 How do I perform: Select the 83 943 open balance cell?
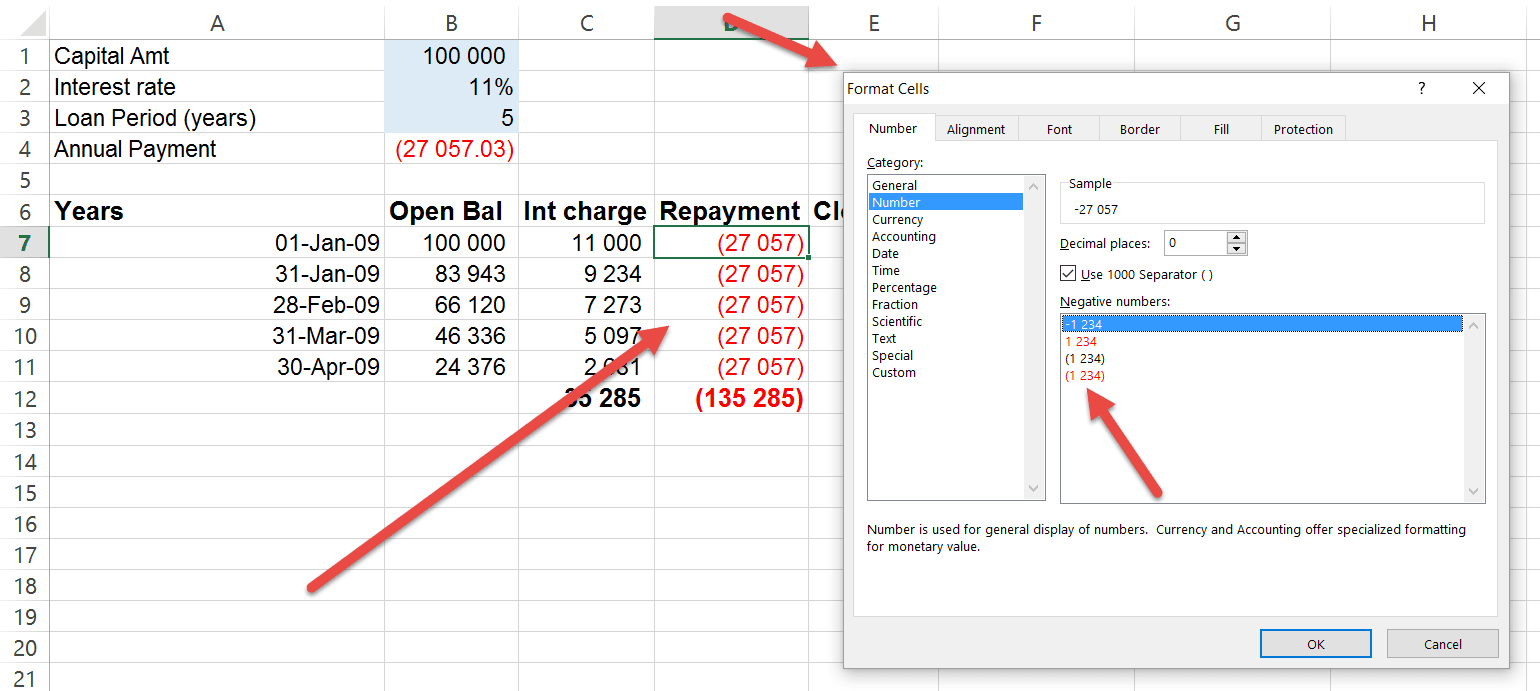tap(451, 273)
